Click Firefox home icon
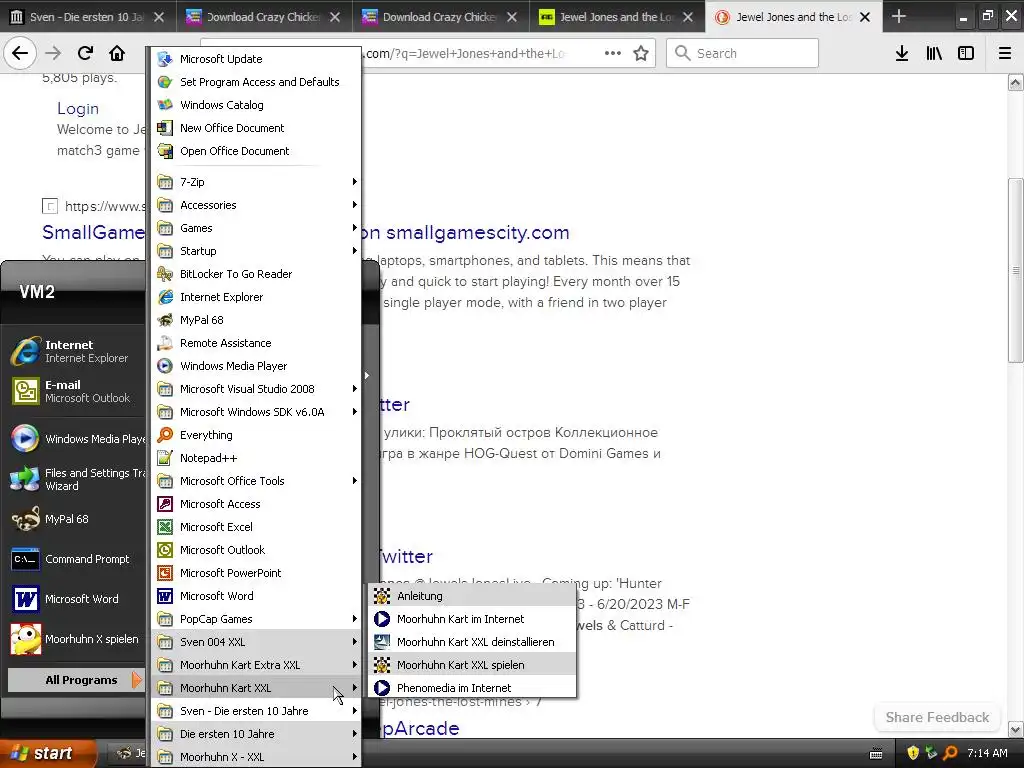The image size is (1024, 768). point(117,53)
